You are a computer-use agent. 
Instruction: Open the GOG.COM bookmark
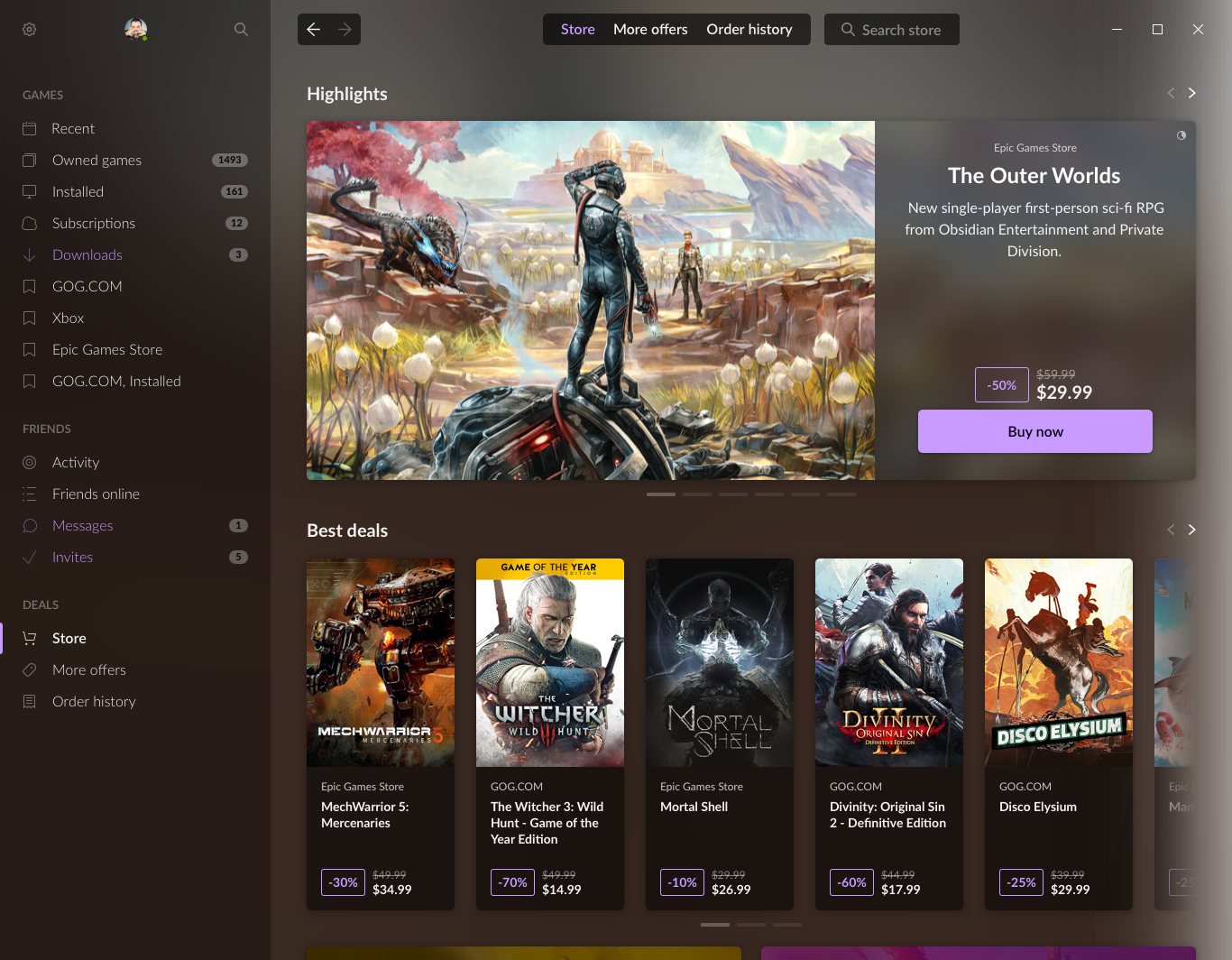point(87,287)
